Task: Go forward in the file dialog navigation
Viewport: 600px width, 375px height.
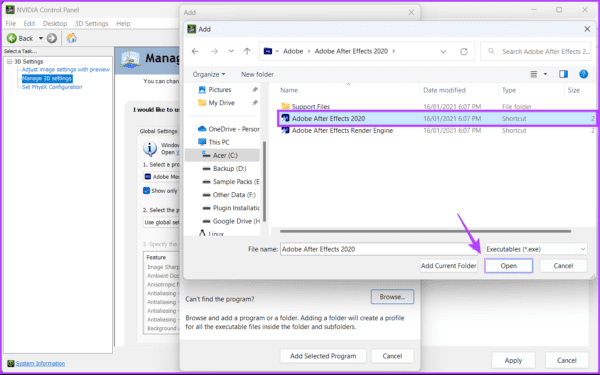Action: click(x=214, y=51)
